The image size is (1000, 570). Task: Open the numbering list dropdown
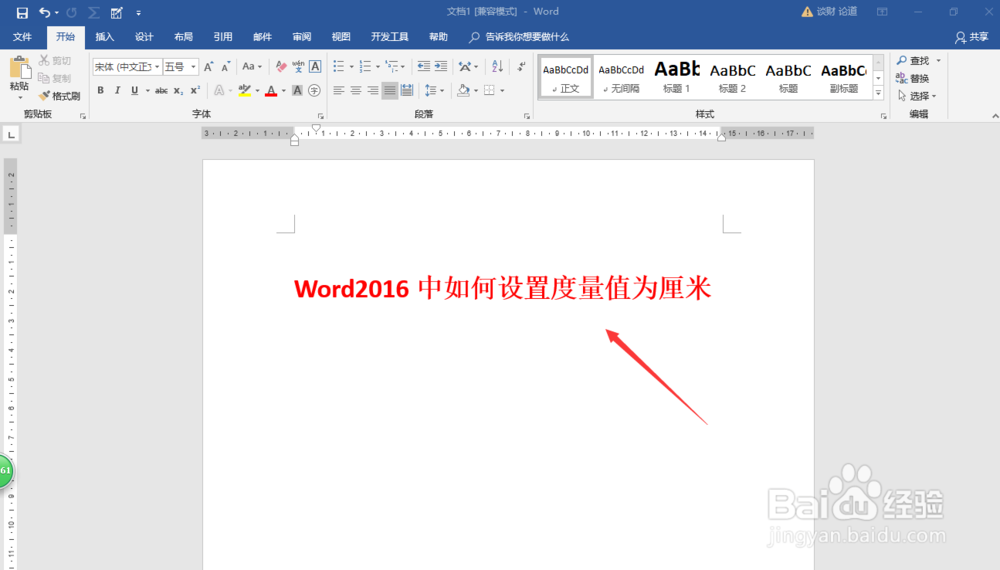tap(378, 66)
